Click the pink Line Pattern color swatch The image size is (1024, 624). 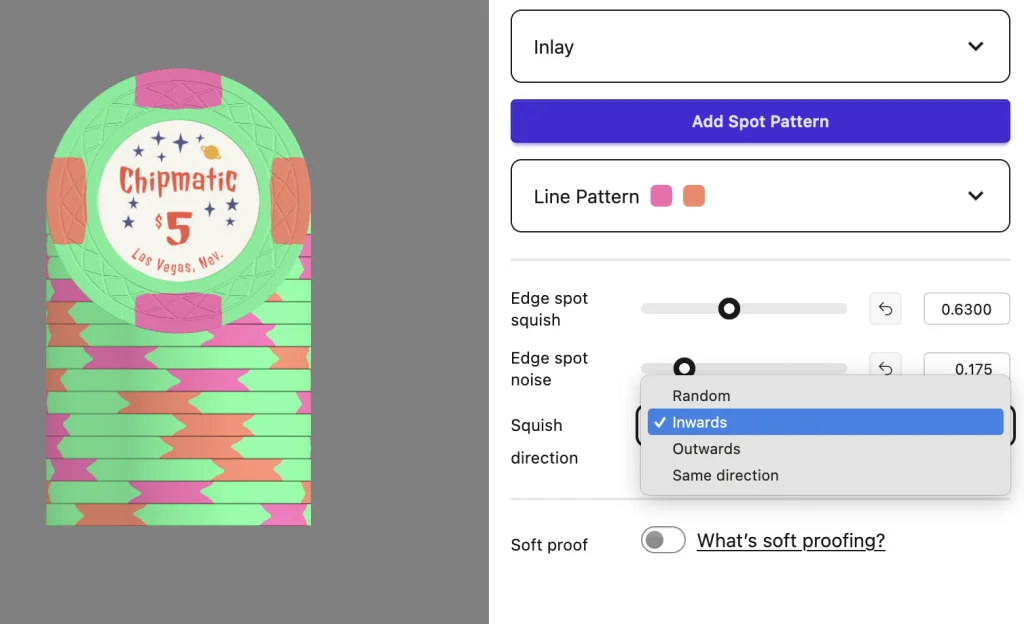[x=661, y=196]
